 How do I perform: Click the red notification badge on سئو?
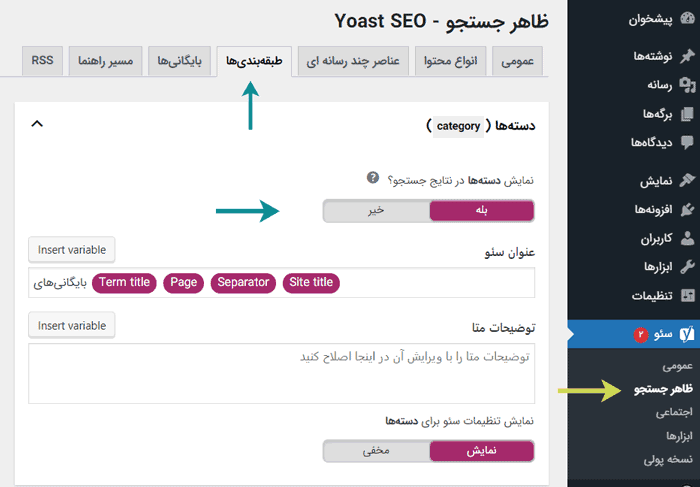641,334
